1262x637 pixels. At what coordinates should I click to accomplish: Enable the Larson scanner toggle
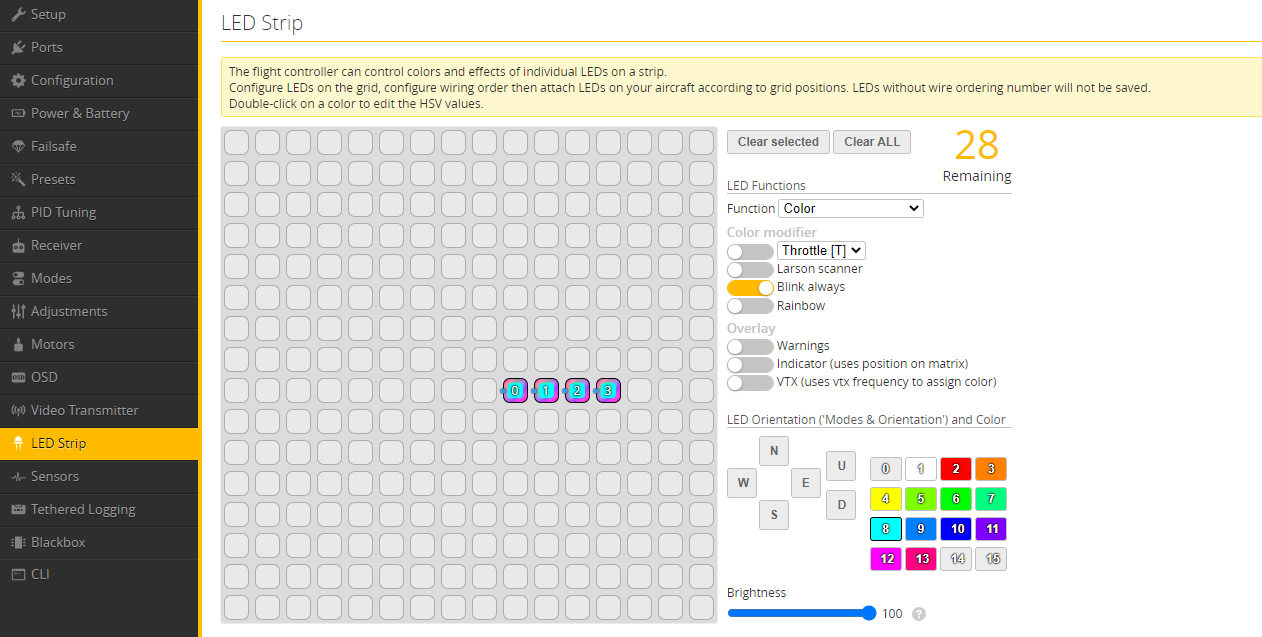(749, 269)
